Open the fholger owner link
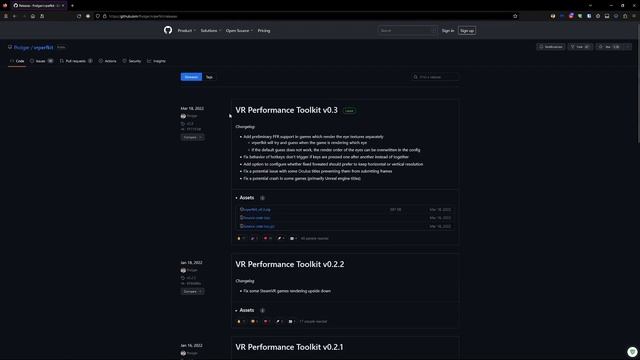Viewport: 640px width, 360px height. (x=22, y=47)
